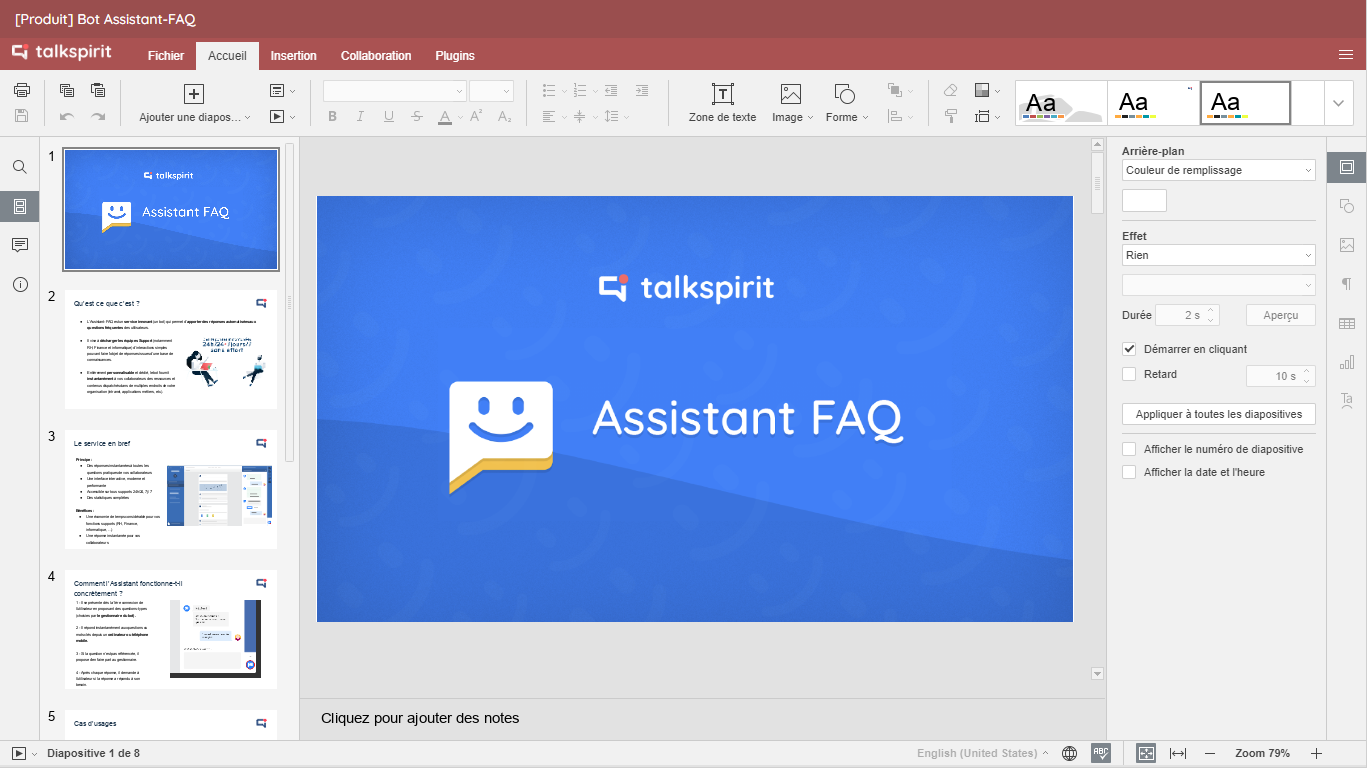Go to the Plugins tab
The width and height of the screenshot is (1367, 768).
pyautogui.click(x=455, y=56)
